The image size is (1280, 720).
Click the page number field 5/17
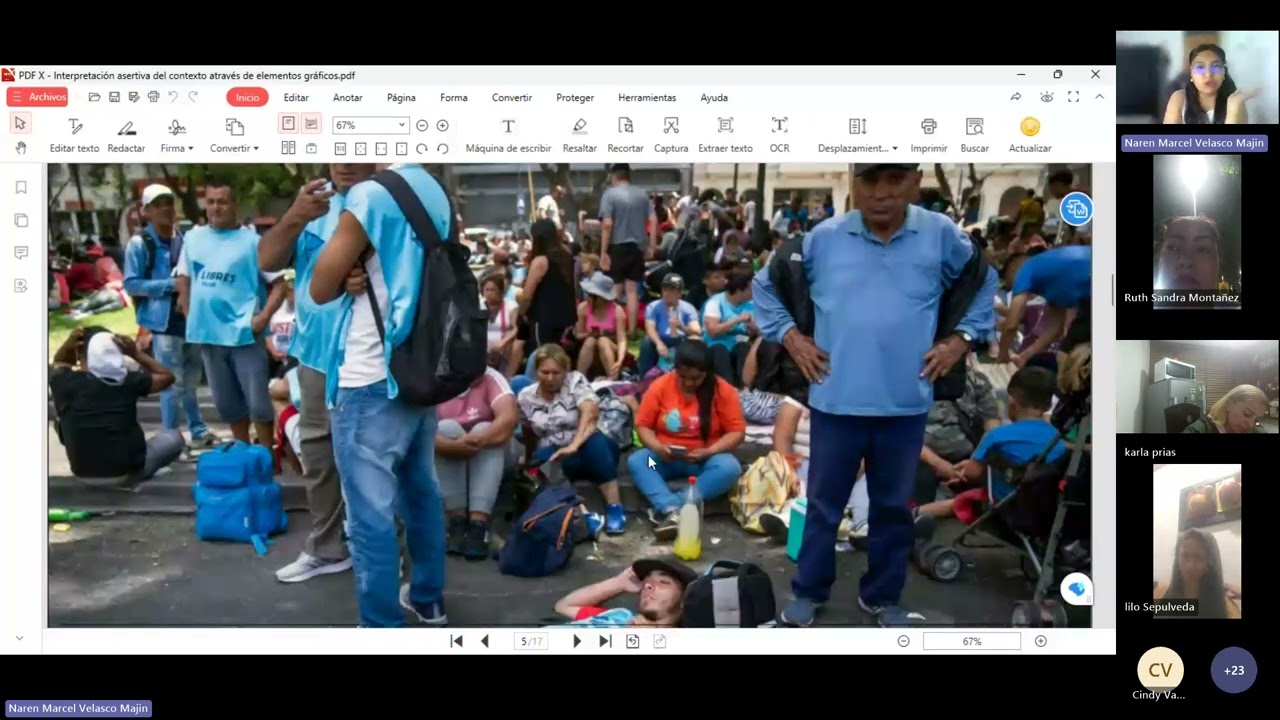click(x=531, y=641)
